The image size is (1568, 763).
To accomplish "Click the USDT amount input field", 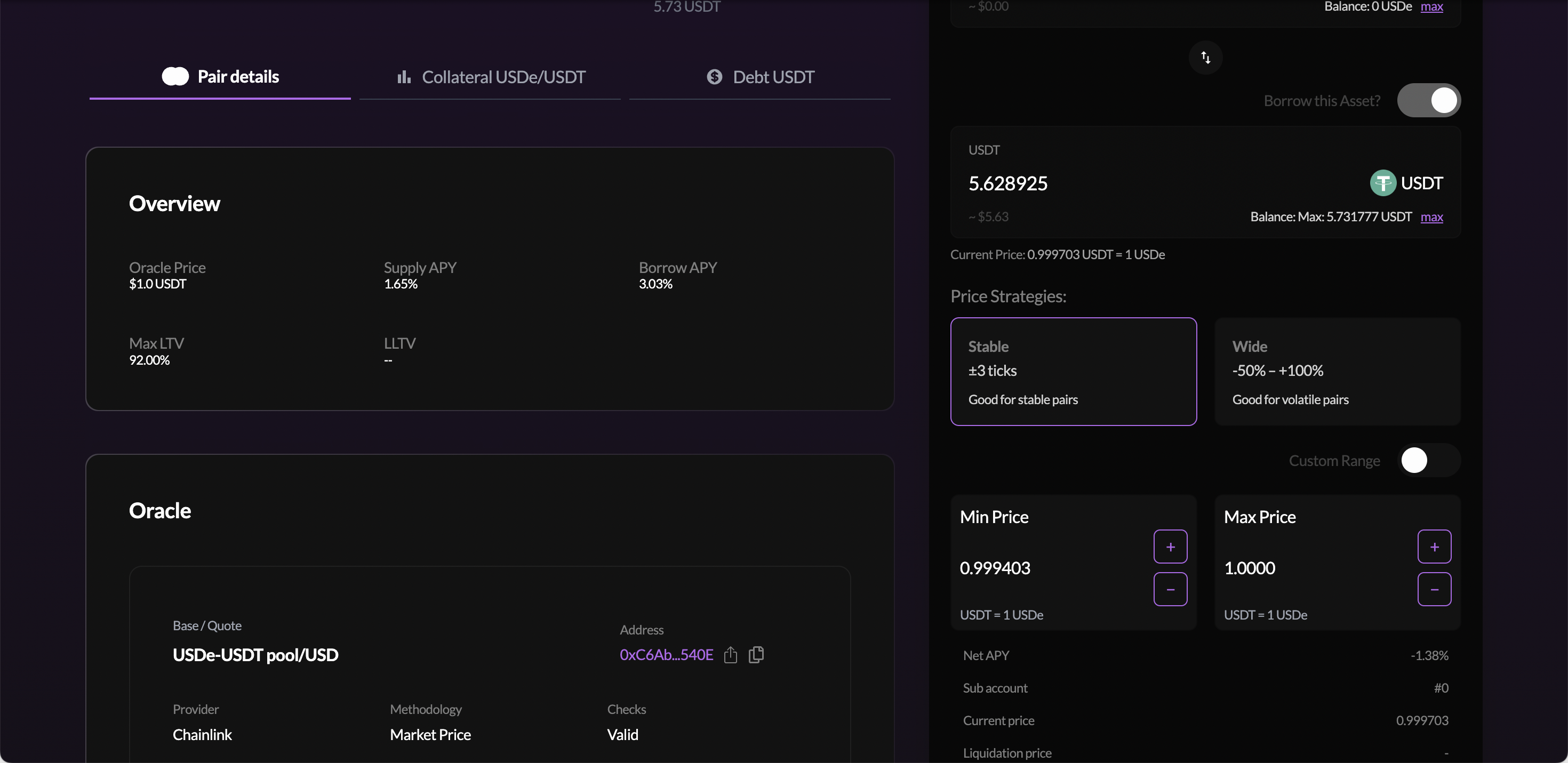I will (1095, 183).
